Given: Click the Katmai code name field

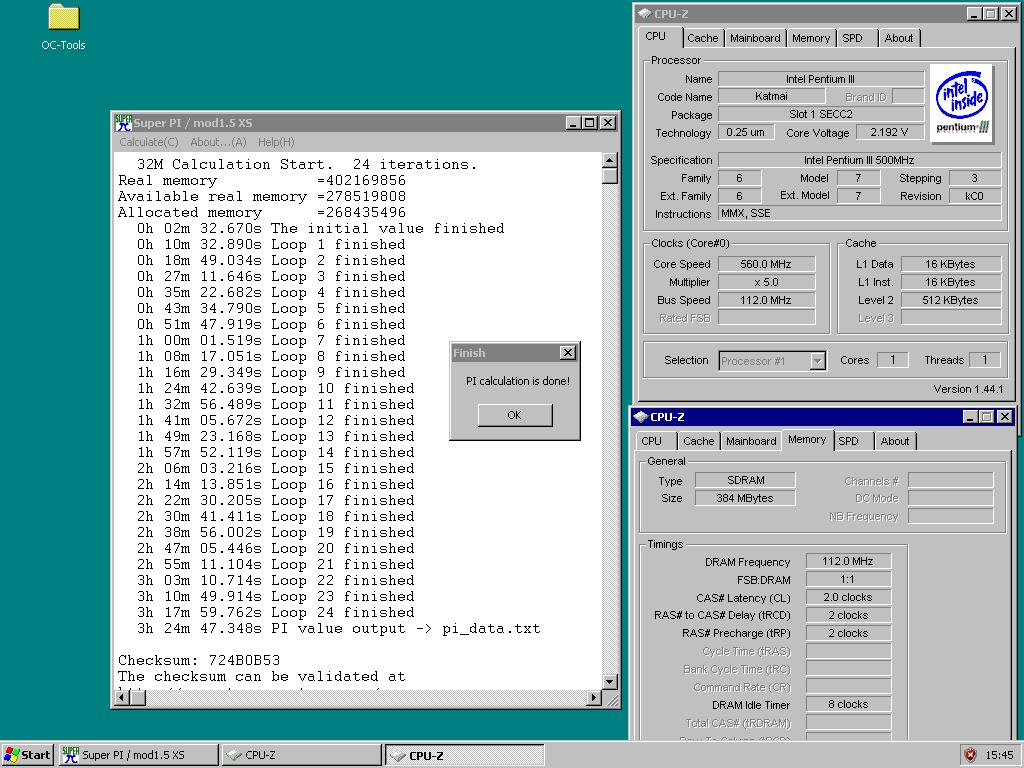Looking at the screenshot, I should tap(771, 96).
